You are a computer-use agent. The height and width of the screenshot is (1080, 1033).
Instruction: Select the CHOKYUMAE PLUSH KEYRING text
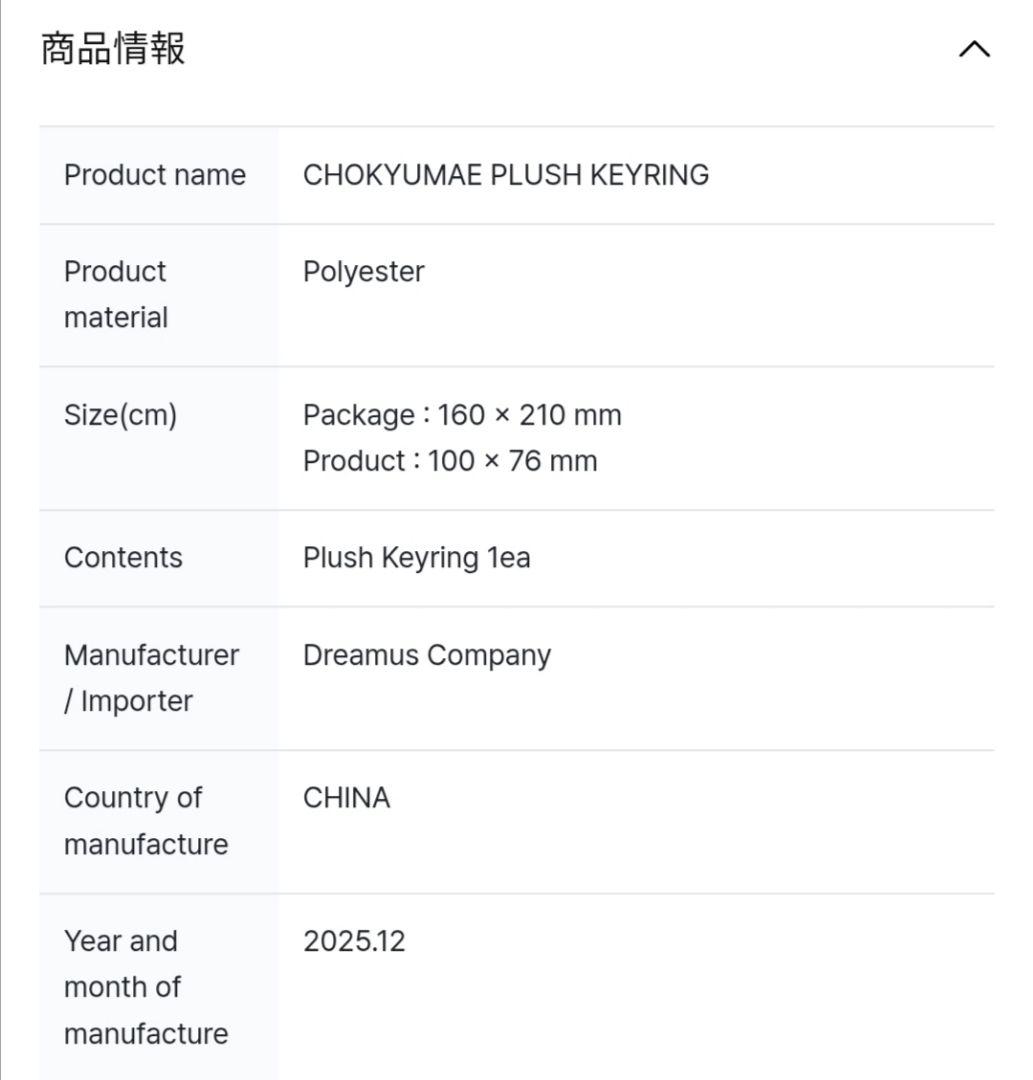[506, 175]
